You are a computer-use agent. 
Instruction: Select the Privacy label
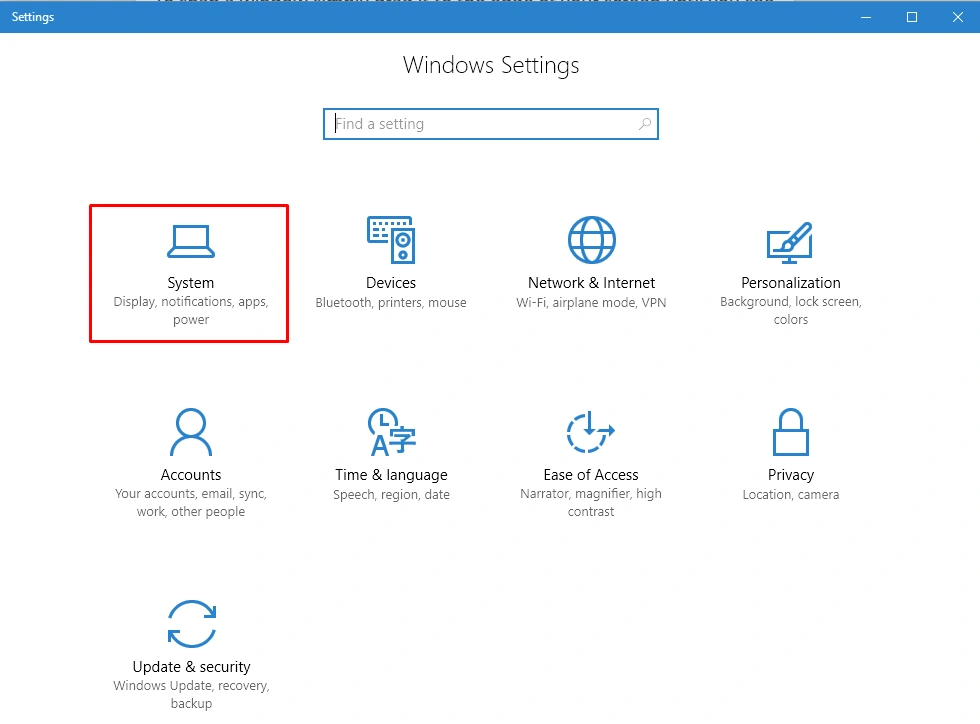791,475
